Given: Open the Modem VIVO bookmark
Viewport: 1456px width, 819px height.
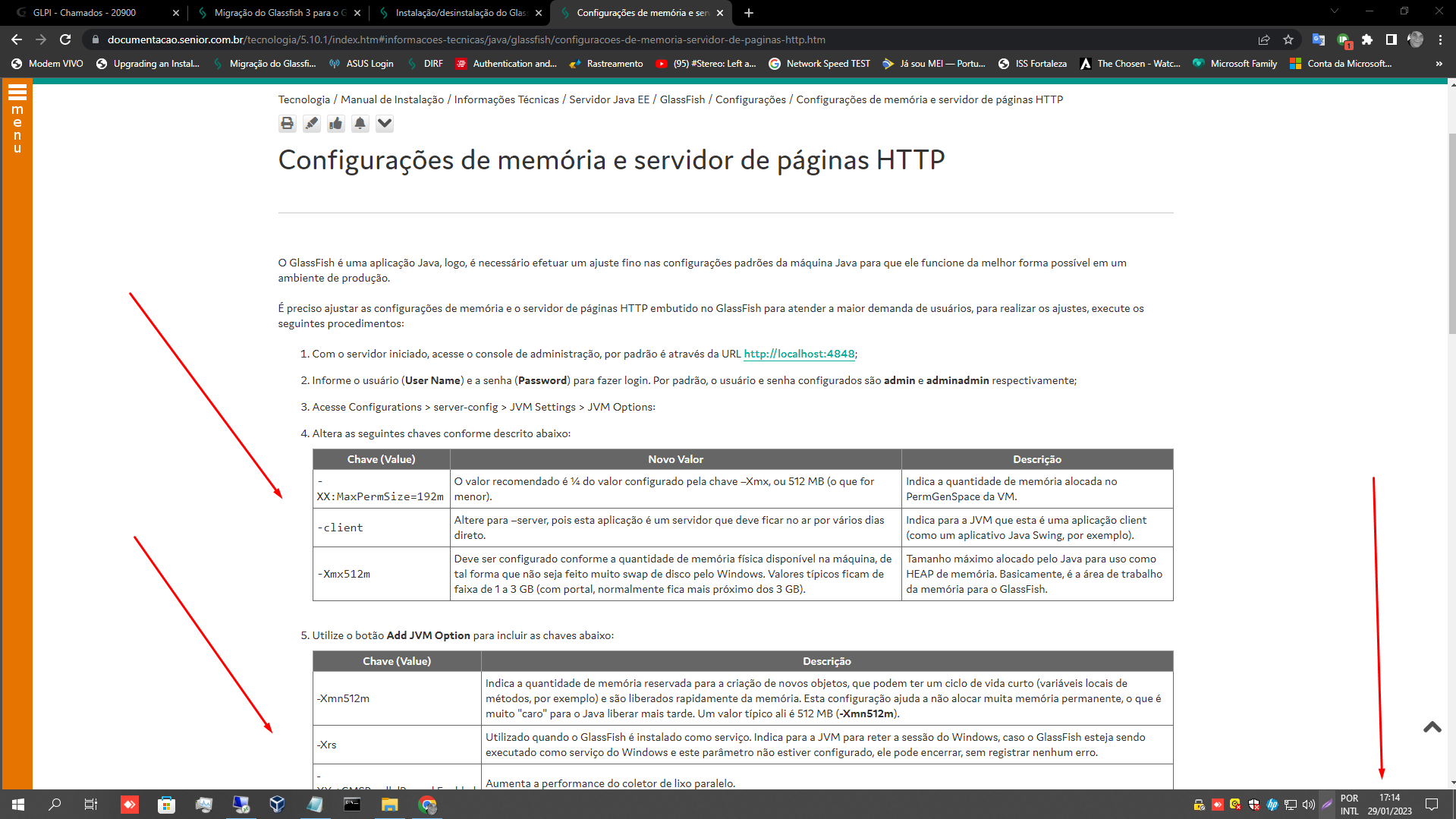Looking at the screenshot, I should (47, 64).
